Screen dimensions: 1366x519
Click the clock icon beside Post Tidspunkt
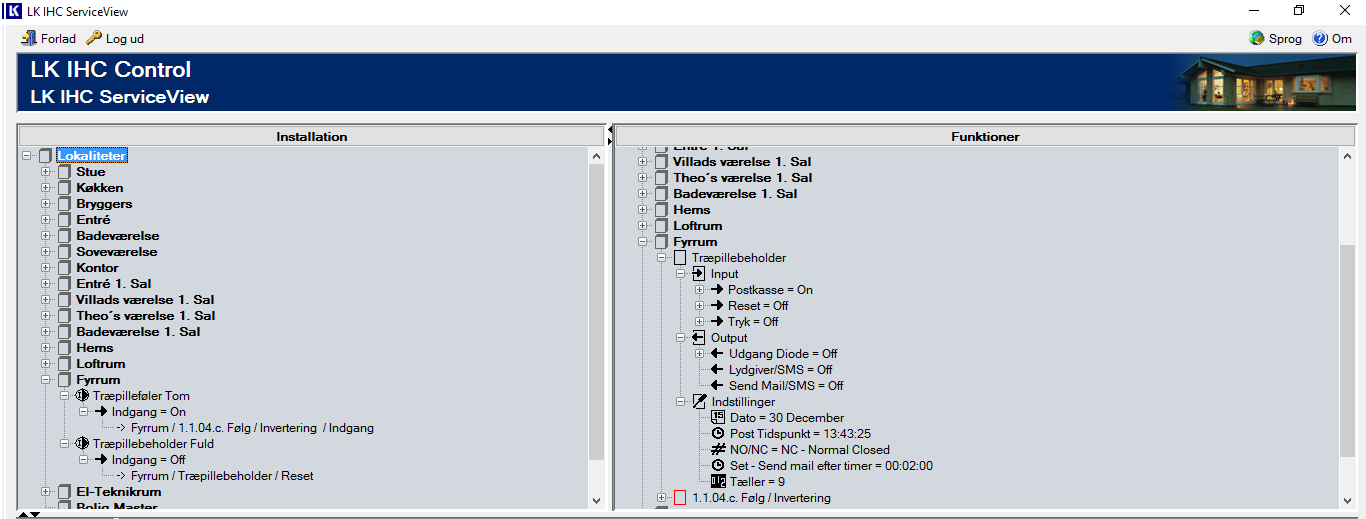click(x=718, y=434)
